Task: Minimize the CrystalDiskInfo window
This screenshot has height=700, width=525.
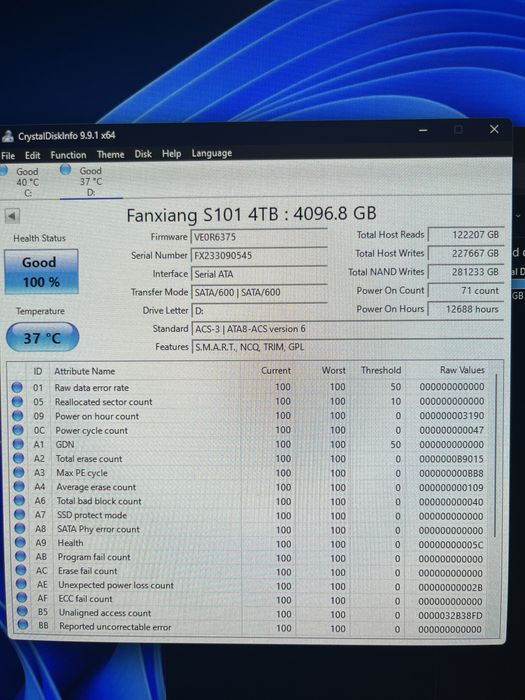Action: pos(423,131)
